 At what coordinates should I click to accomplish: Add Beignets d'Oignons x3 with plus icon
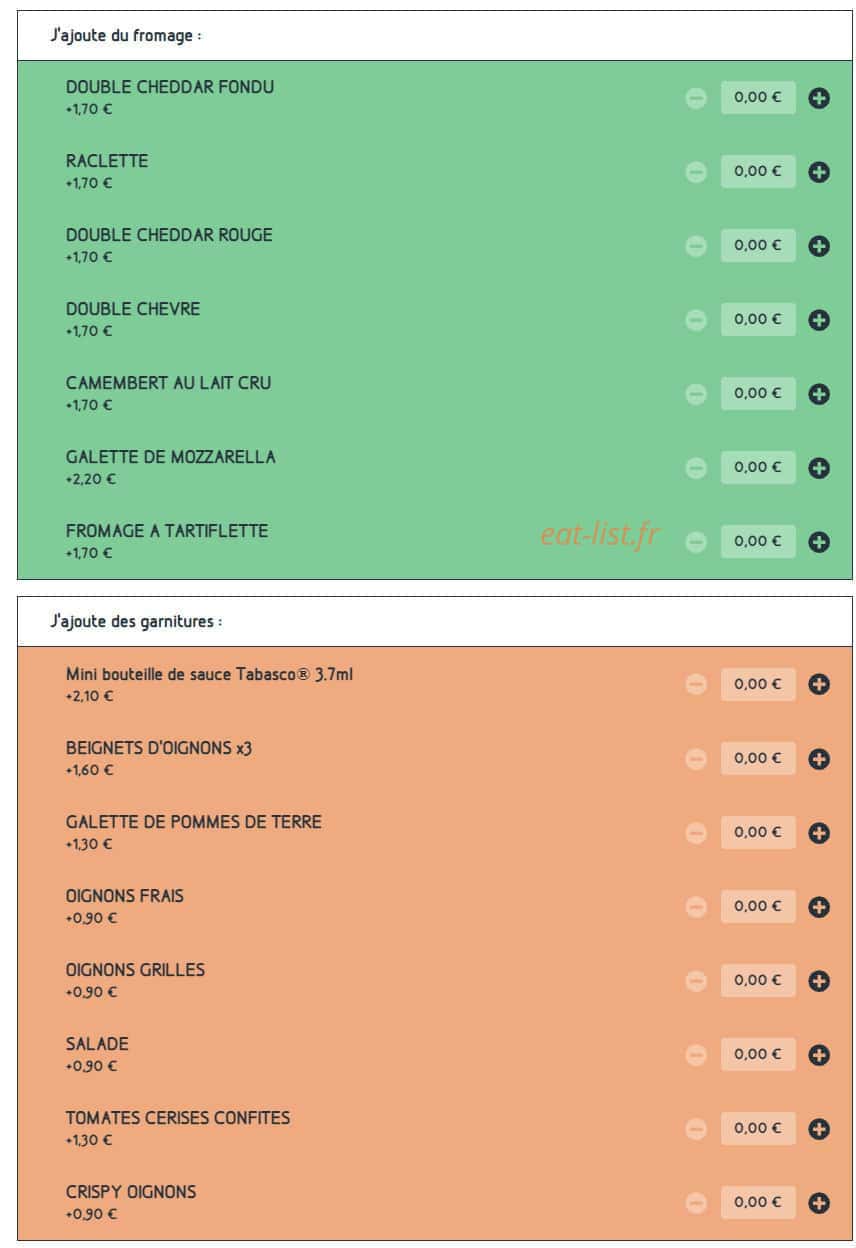point(819,759)
